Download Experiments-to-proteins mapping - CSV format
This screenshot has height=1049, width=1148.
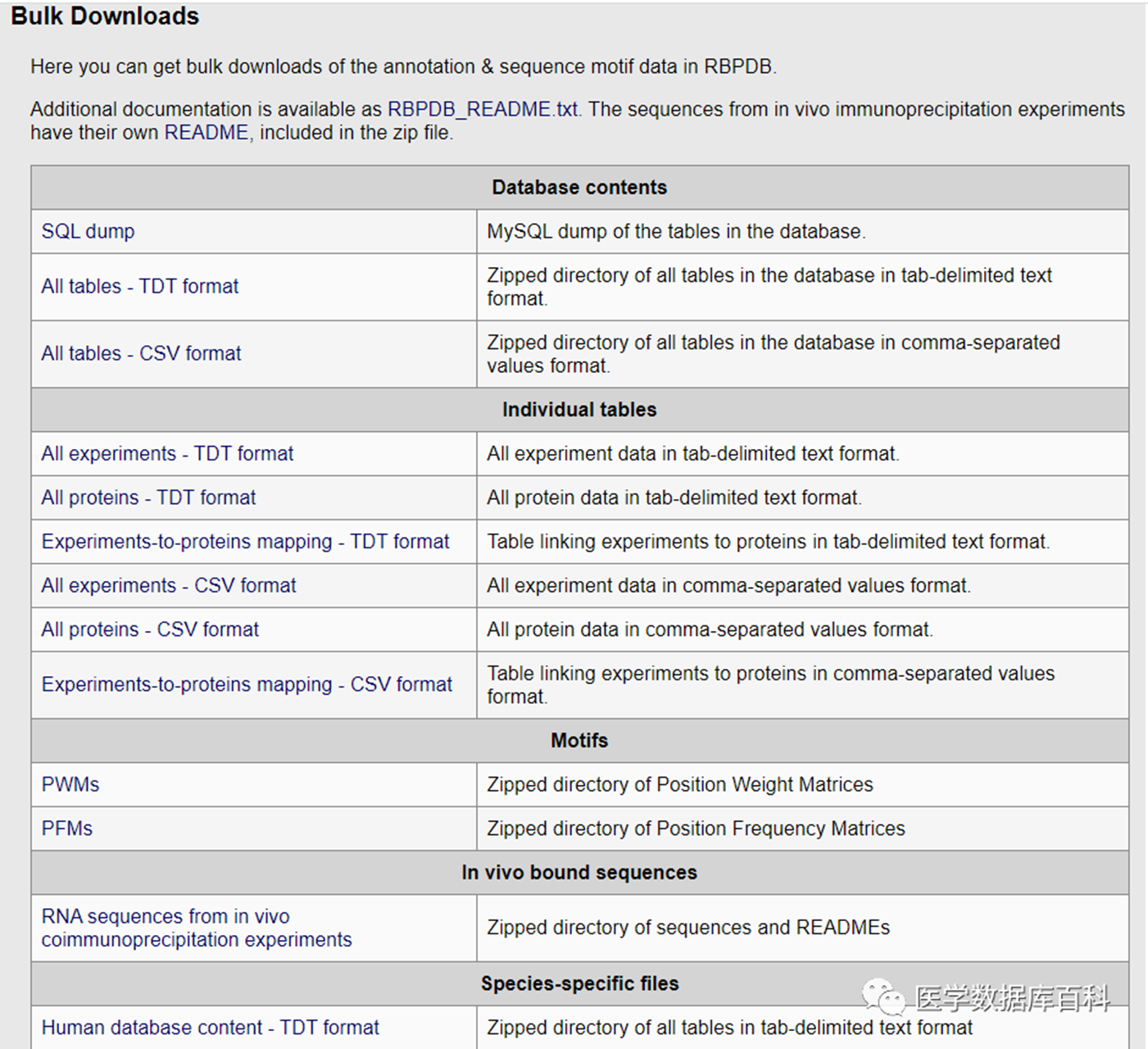(247, 684)
